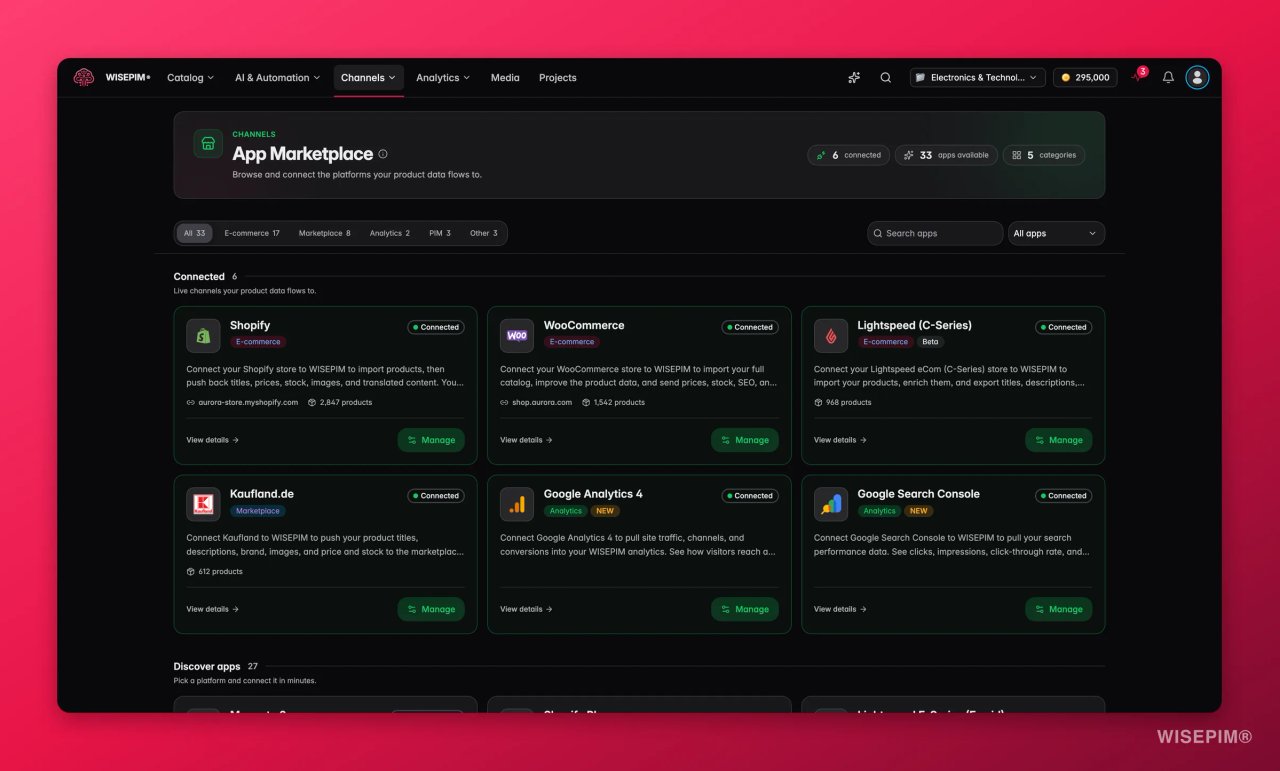Expand the AI & Automation menu
Viewport: 1280px width, 771px height.
pos(277,77)
